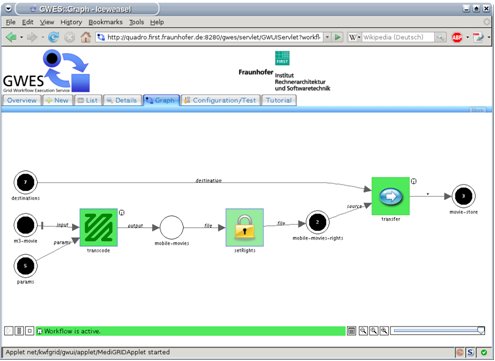Click the first workflow control button bottom-left
Viewport: 495px width, 361px height.
pyautogui.click(x=9, y=331)
